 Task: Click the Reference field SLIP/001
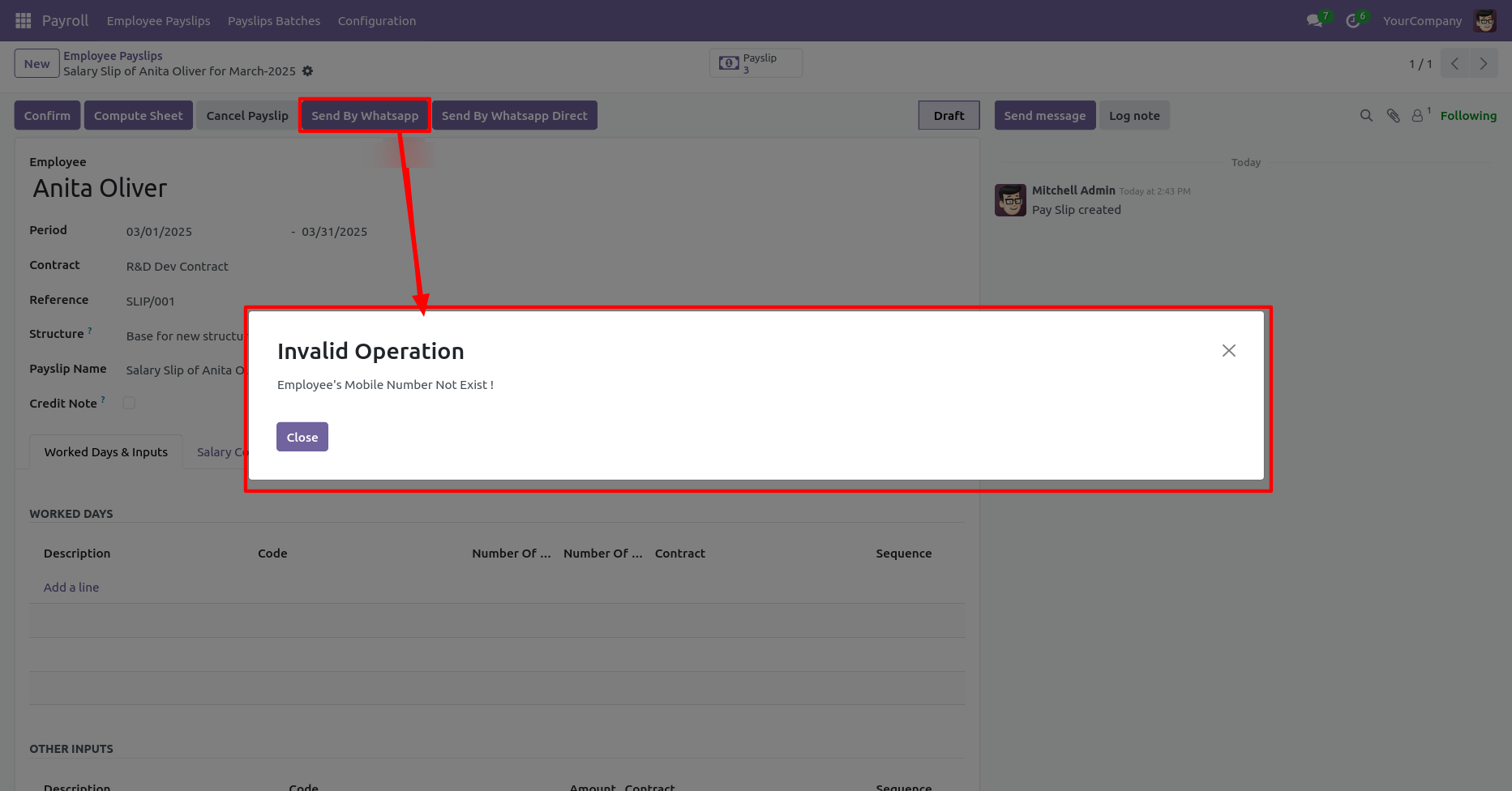[150, 301]
